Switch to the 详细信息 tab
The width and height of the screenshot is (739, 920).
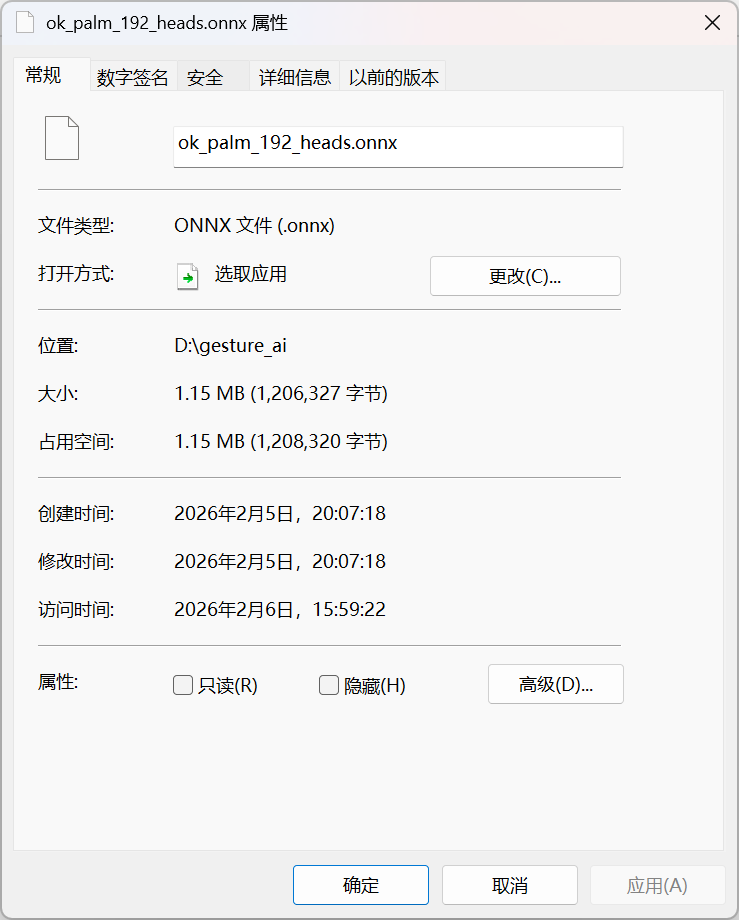294,77
